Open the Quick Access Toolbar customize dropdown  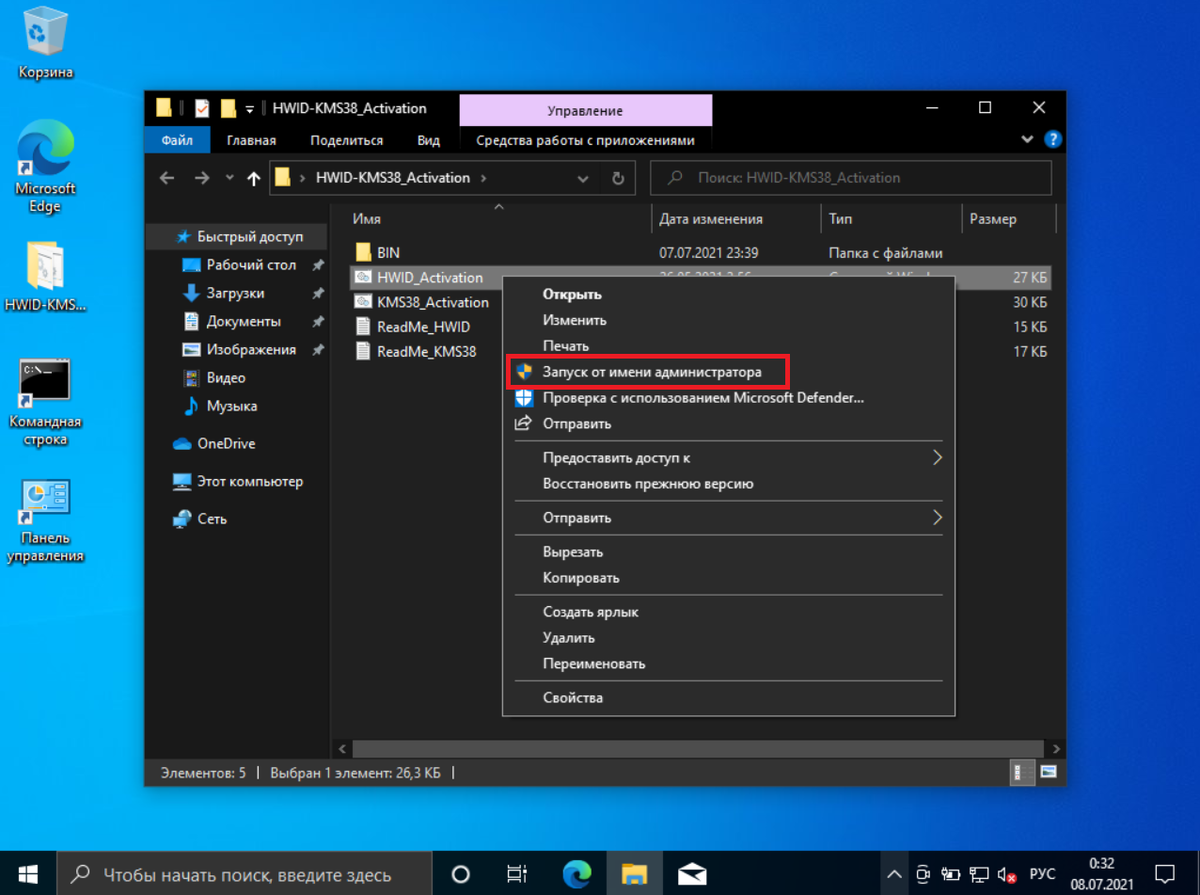(248, 108)
